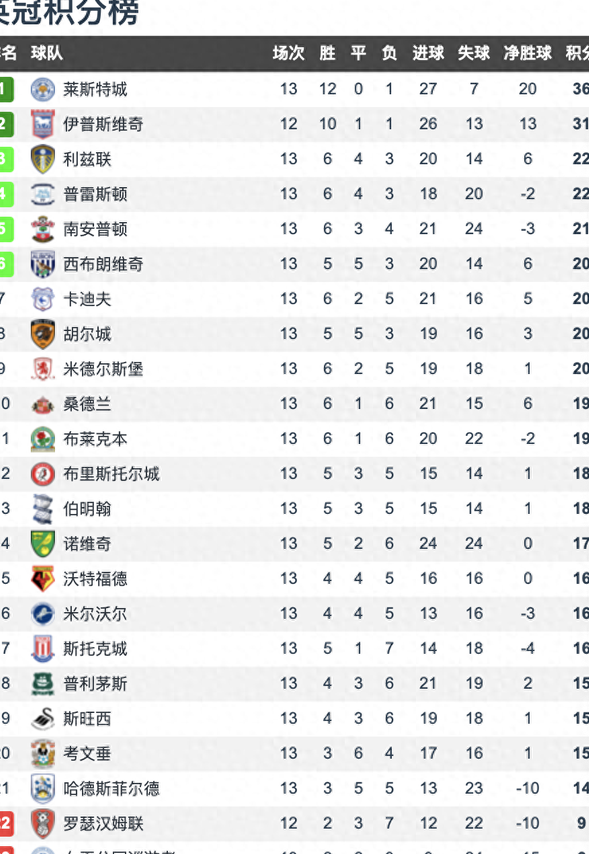Click the 进球 column header
The width and height of the screenshot is (589, 854).
coord(428,53)
